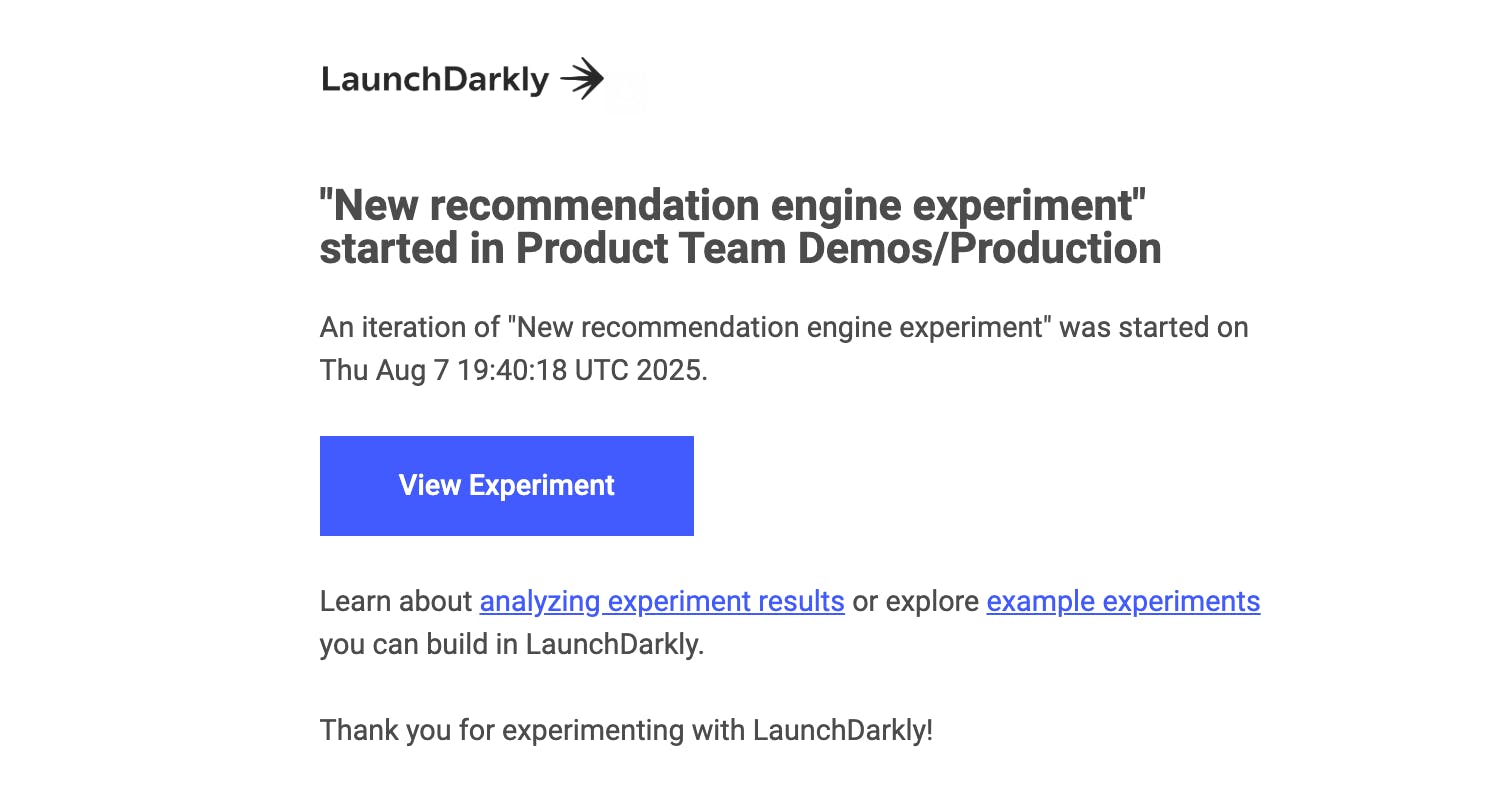1508x792 pixels.
Task: Click the LaunchDarkly wordmark at the top
Action: [x=435, y=79]
